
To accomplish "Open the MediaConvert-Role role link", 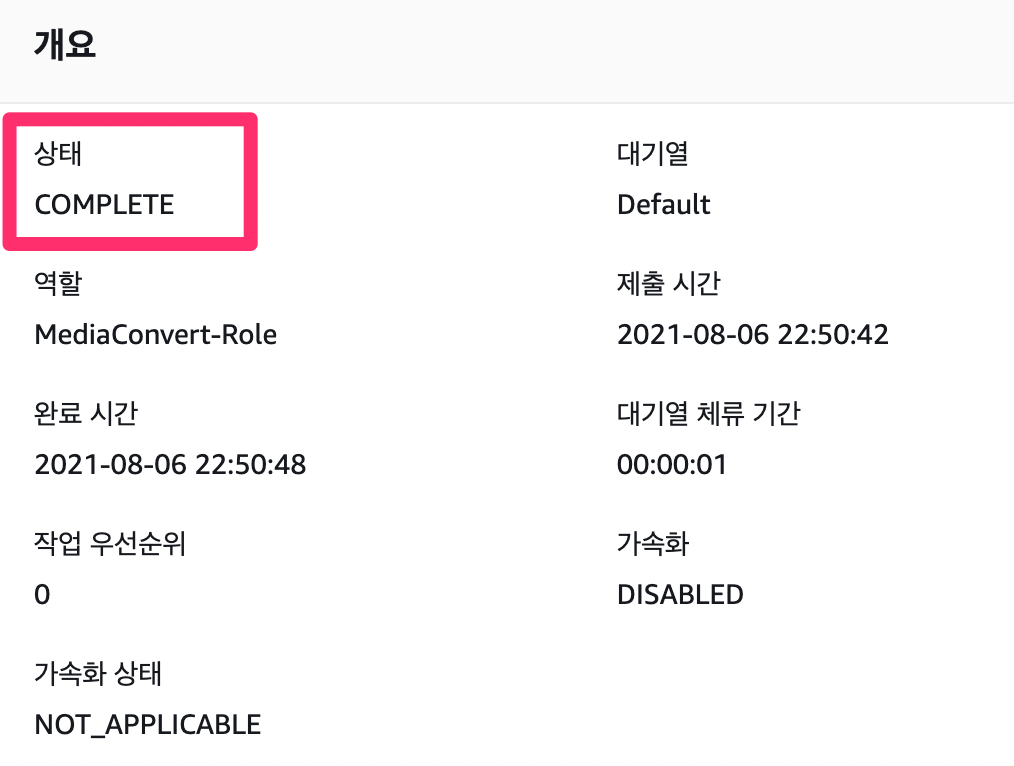I will tap(155, 334).
